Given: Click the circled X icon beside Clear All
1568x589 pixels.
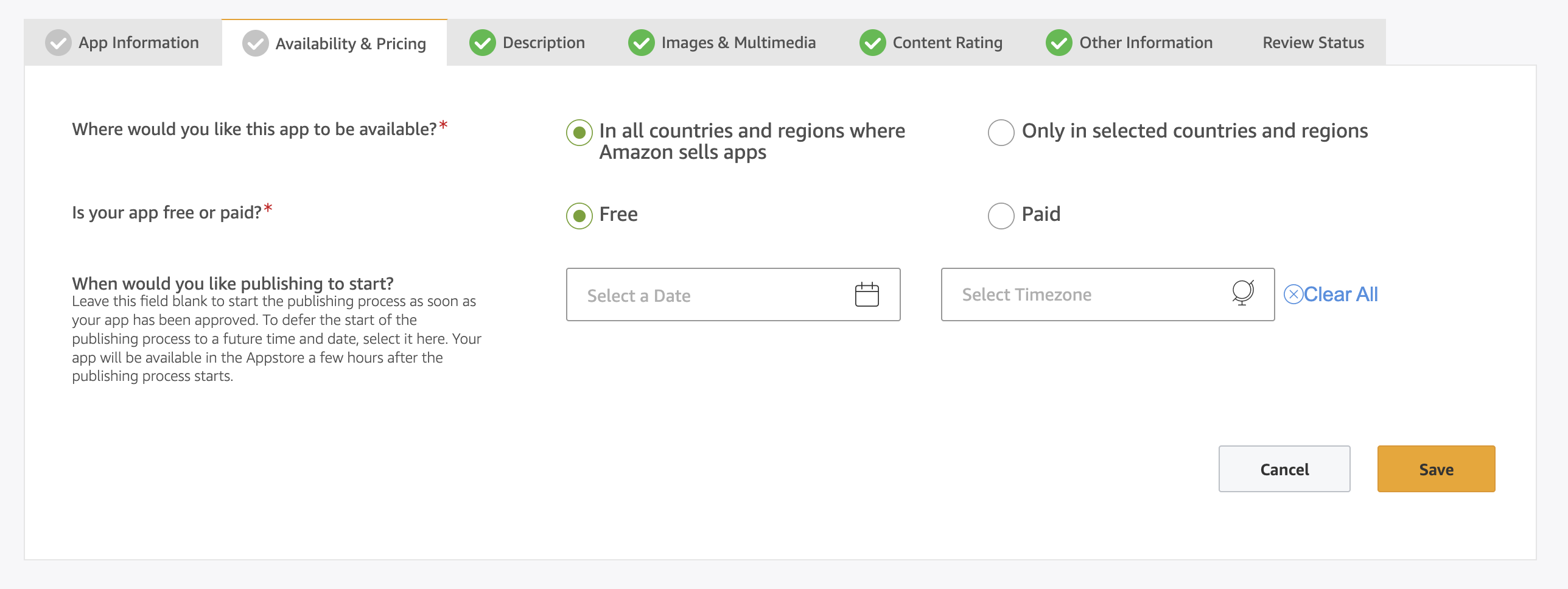Looking at the screenshot, I should coord(1293,294).
